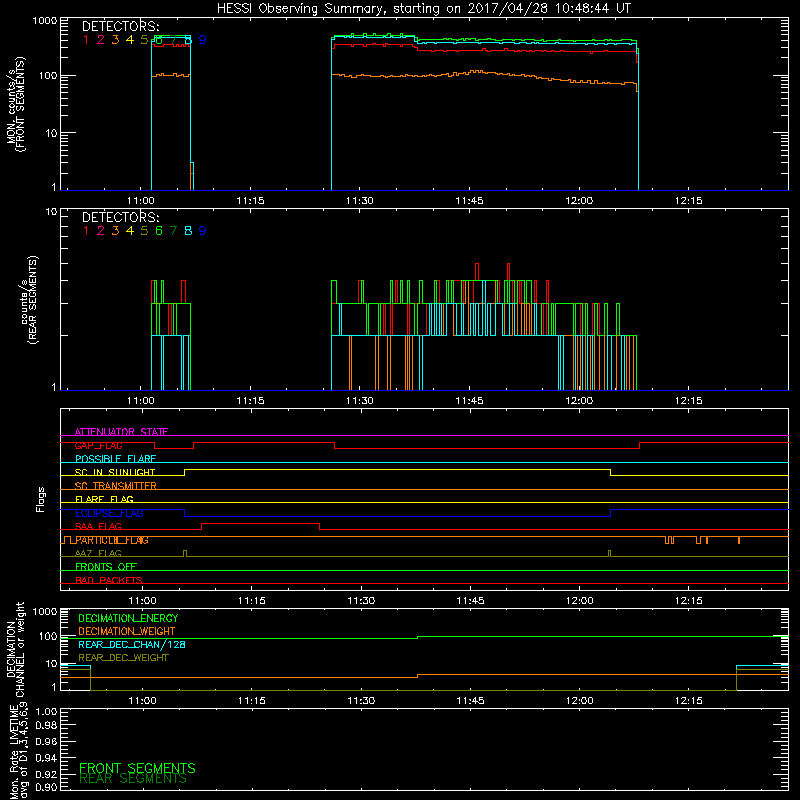Image resolution: width=800 pixels, height=800 pixels.
Task: Click the 11:30 tick under the front segments plot
Action: [360, 201]
